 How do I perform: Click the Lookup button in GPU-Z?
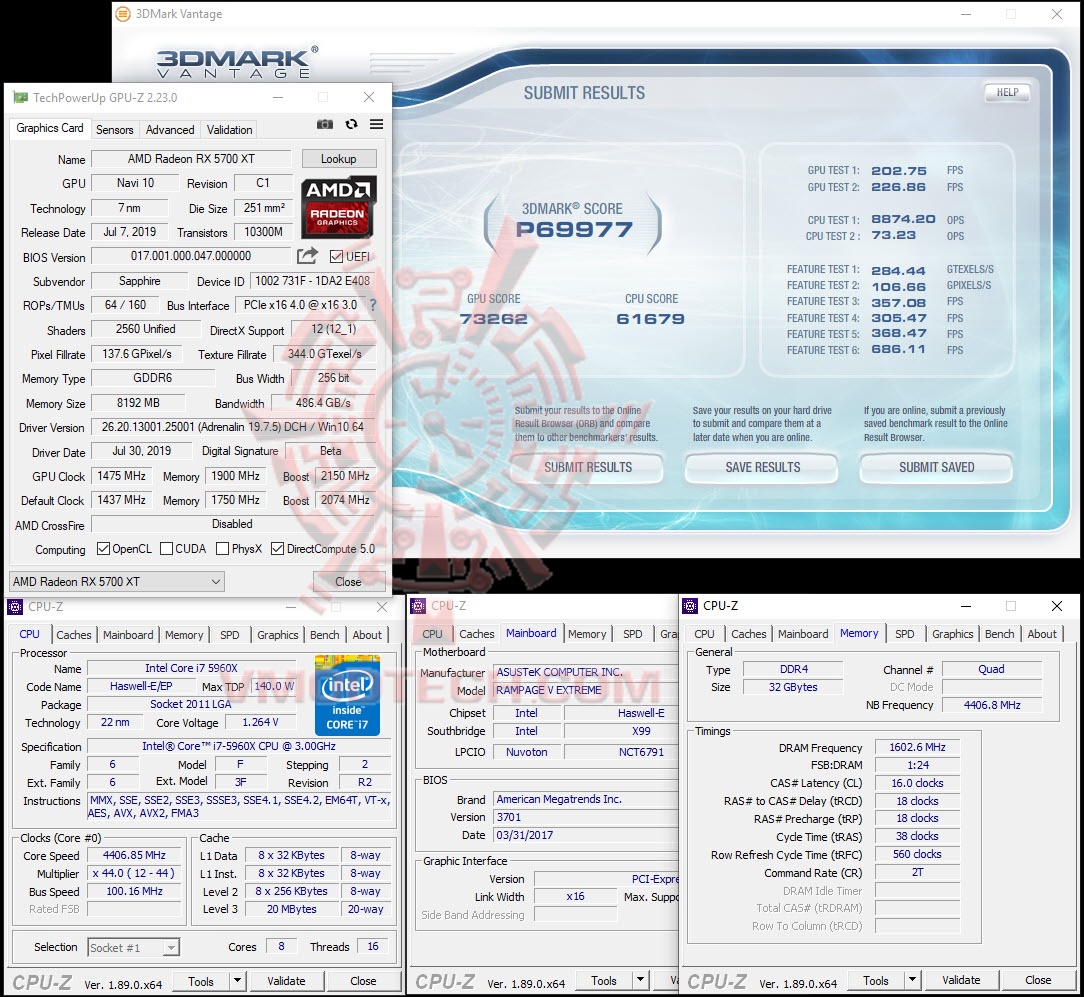(x=339, y=158)
